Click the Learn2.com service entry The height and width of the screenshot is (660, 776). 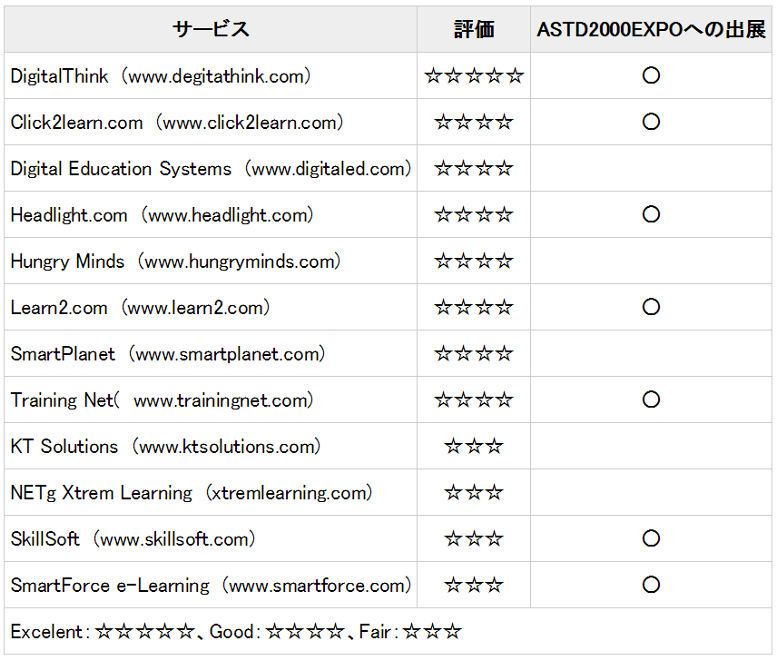click(140, 308)
